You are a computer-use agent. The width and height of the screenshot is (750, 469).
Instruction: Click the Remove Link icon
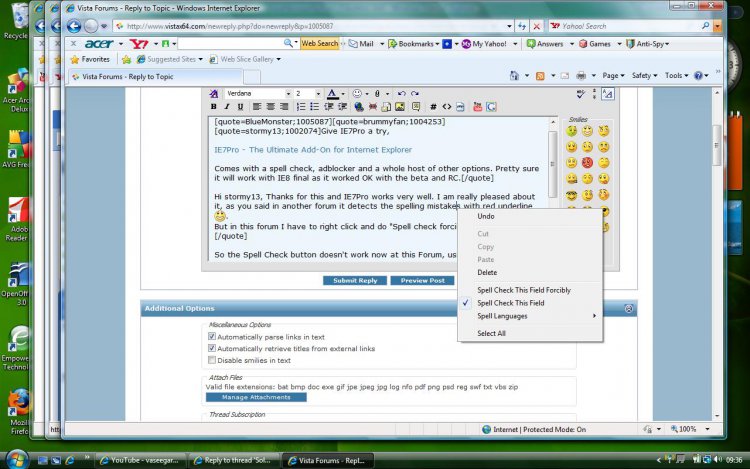(373, 107)
